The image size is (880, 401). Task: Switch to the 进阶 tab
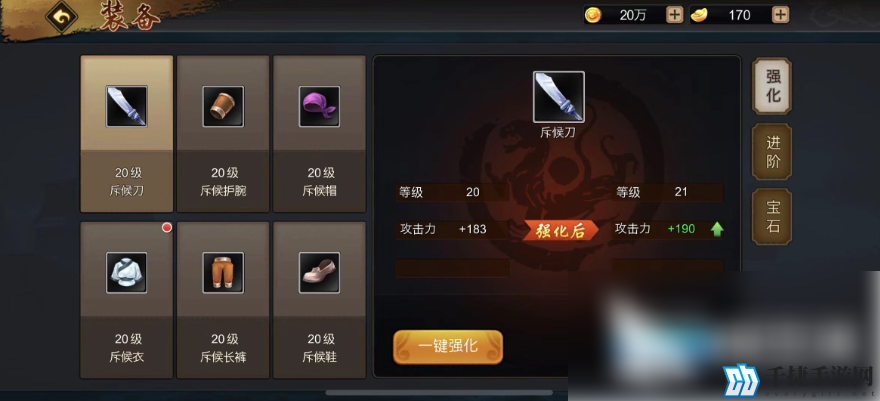[772, 152]
